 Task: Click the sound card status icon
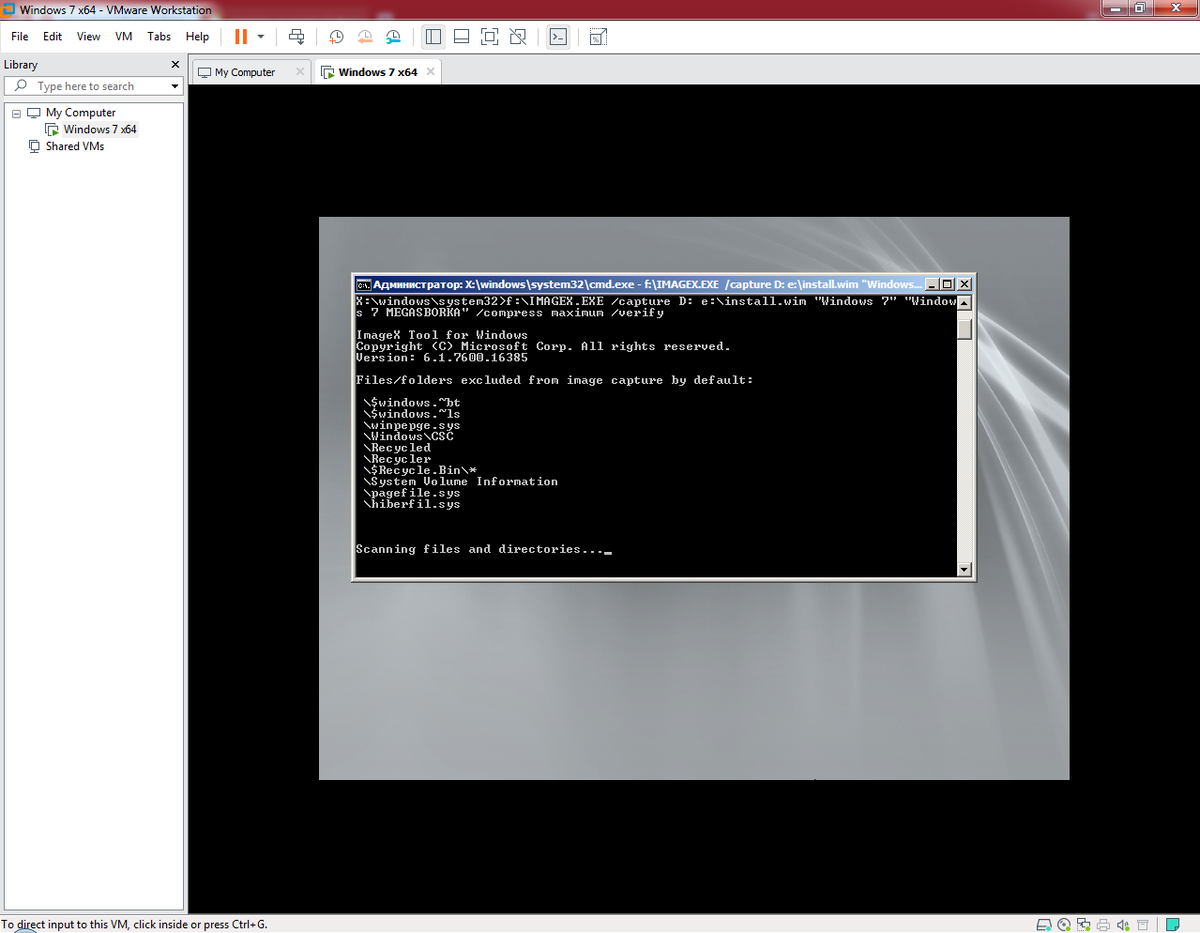click(1123, 924)
